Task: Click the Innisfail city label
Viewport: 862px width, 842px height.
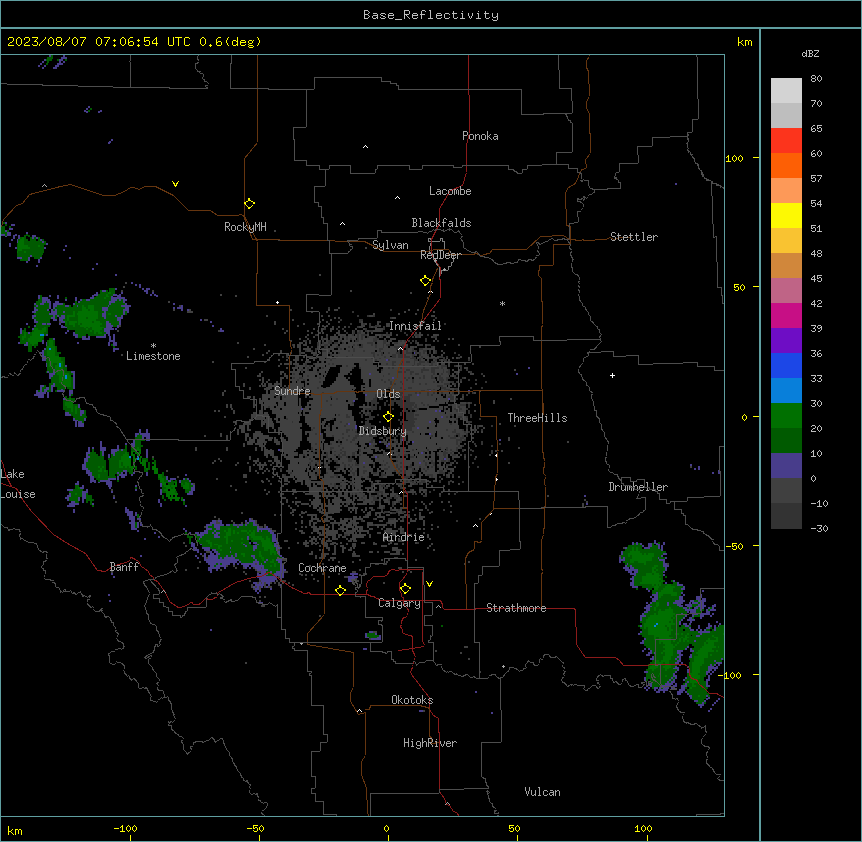Action: click(x=415, y=326)
